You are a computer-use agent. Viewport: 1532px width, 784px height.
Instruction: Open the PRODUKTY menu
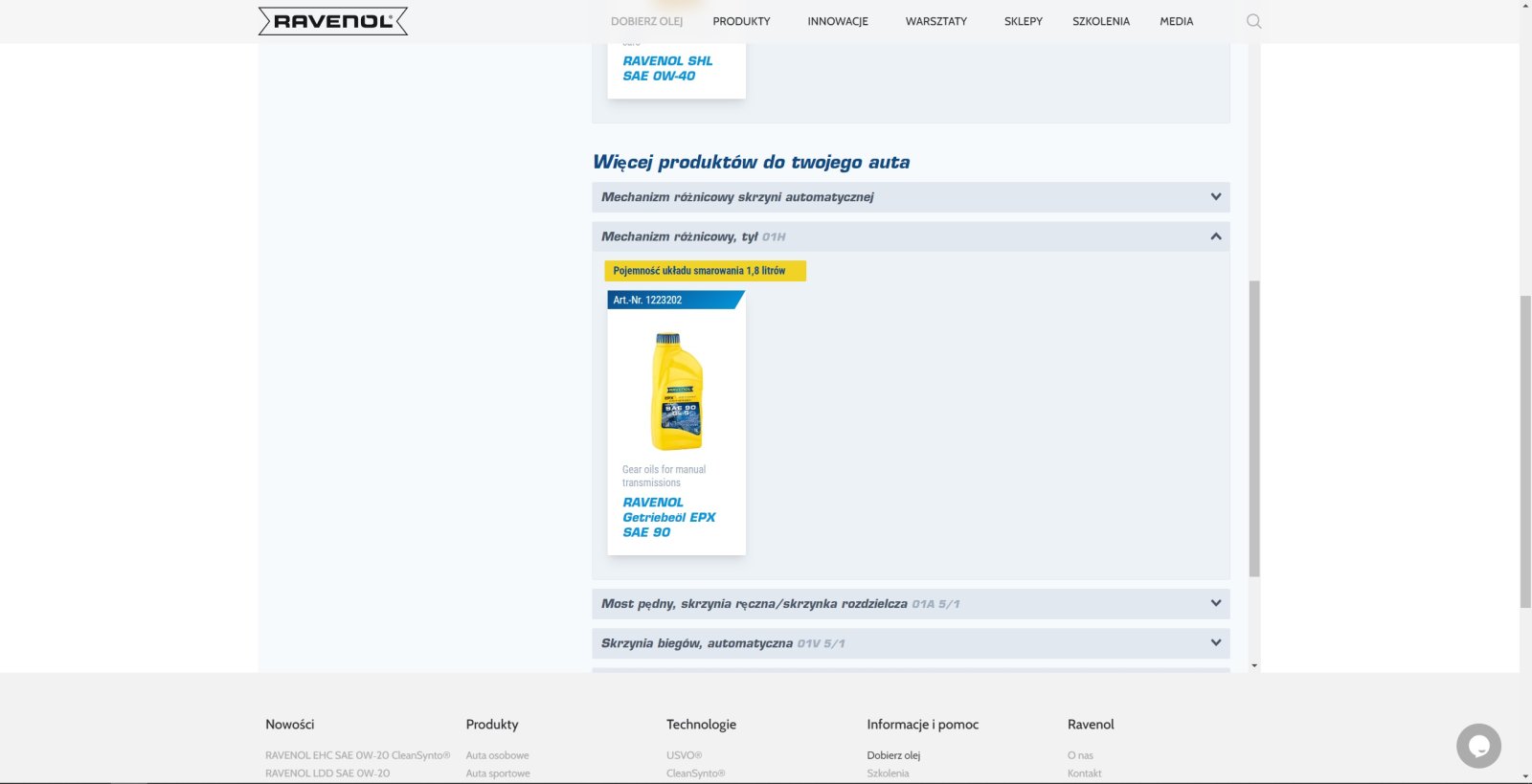741,21
